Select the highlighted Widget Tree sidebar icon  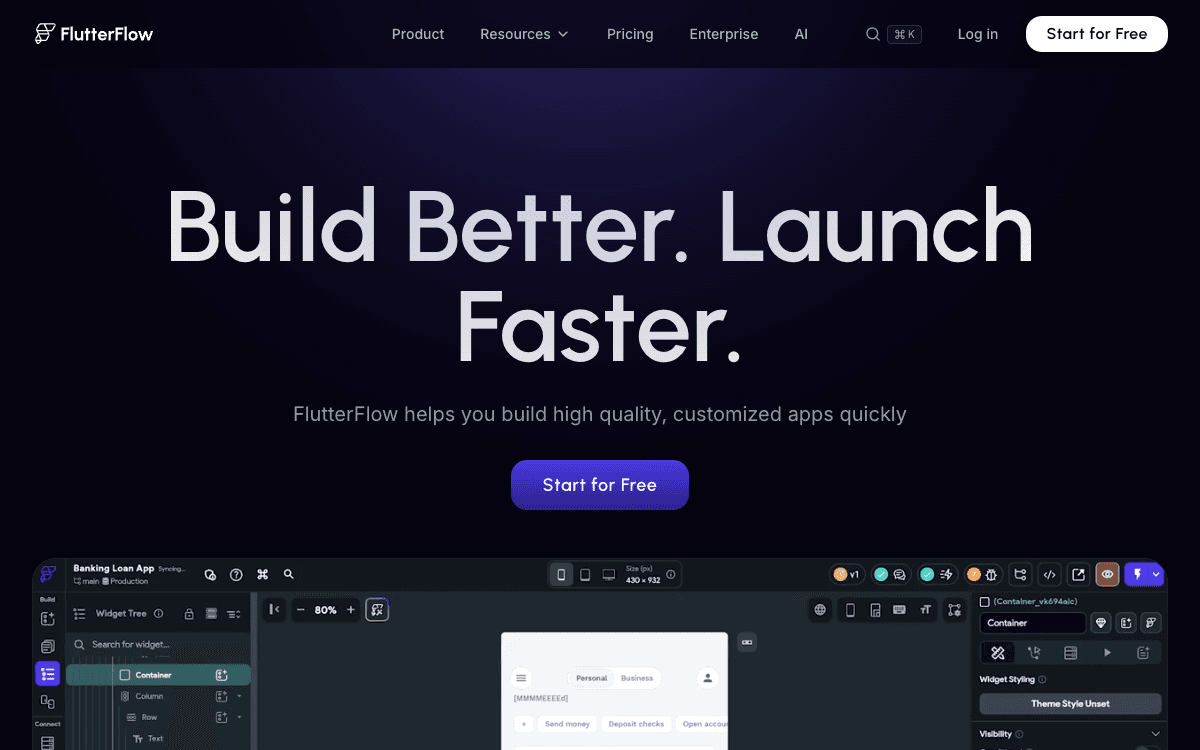tap(47, 674)
